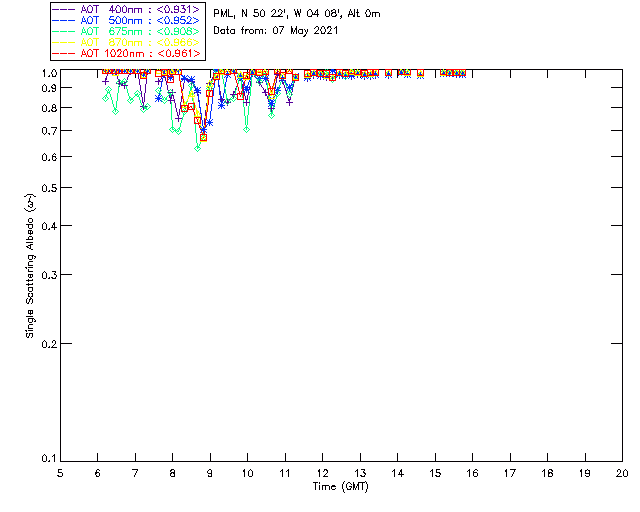
Task: Click the 0.4 y-axis tick label
Action: tap(49, 226)
